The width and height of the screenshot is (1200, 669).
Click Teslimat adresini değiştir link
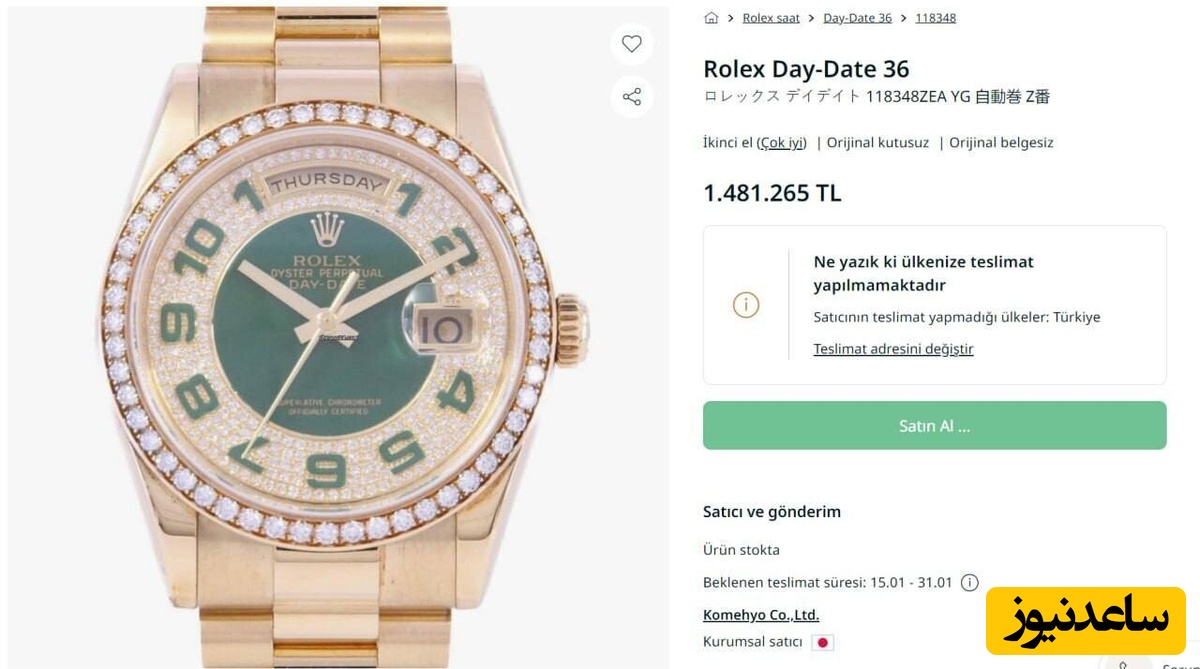[x=893, y=348]
